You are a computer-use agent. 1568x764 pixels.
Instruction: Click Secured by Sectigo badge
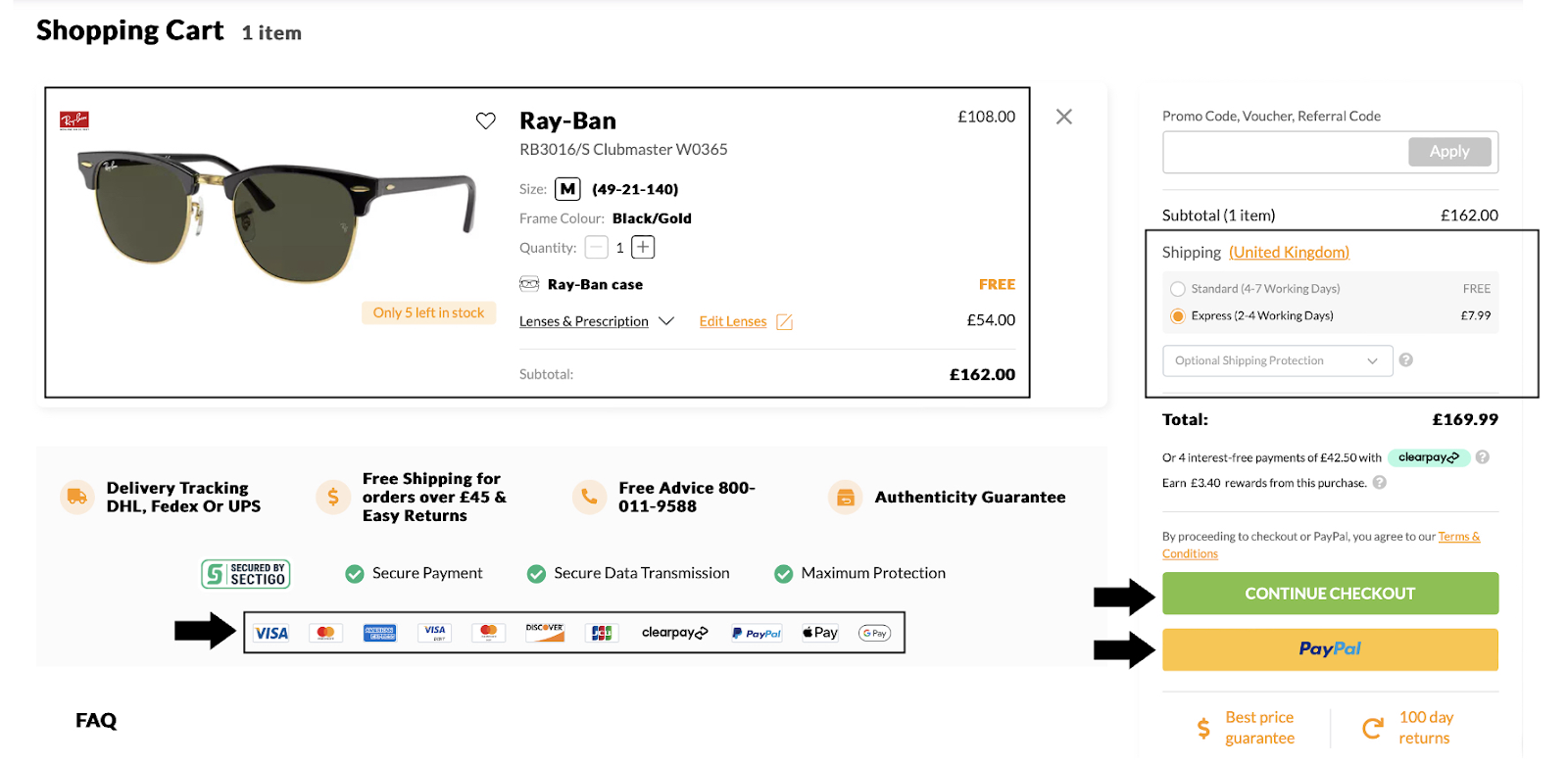[246, 574]
